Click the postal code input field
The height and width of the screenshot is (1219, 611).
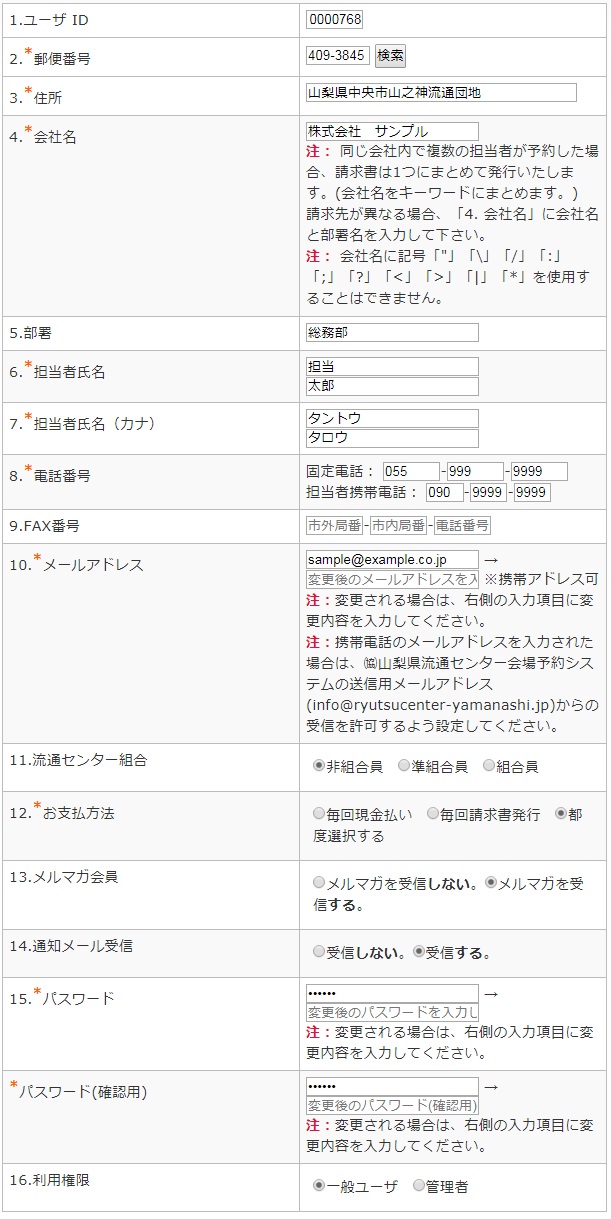pos(338,56)
